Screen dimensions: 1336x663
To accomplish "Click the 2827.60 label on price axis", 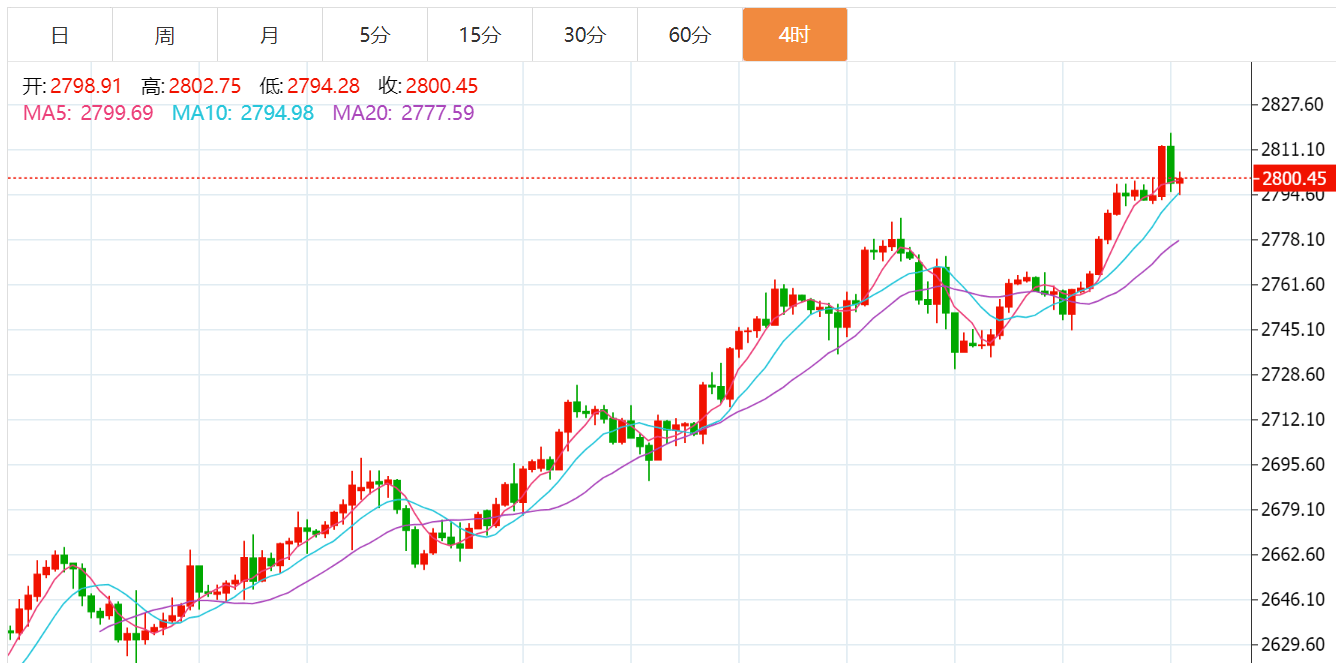I will pos(1293,105).
